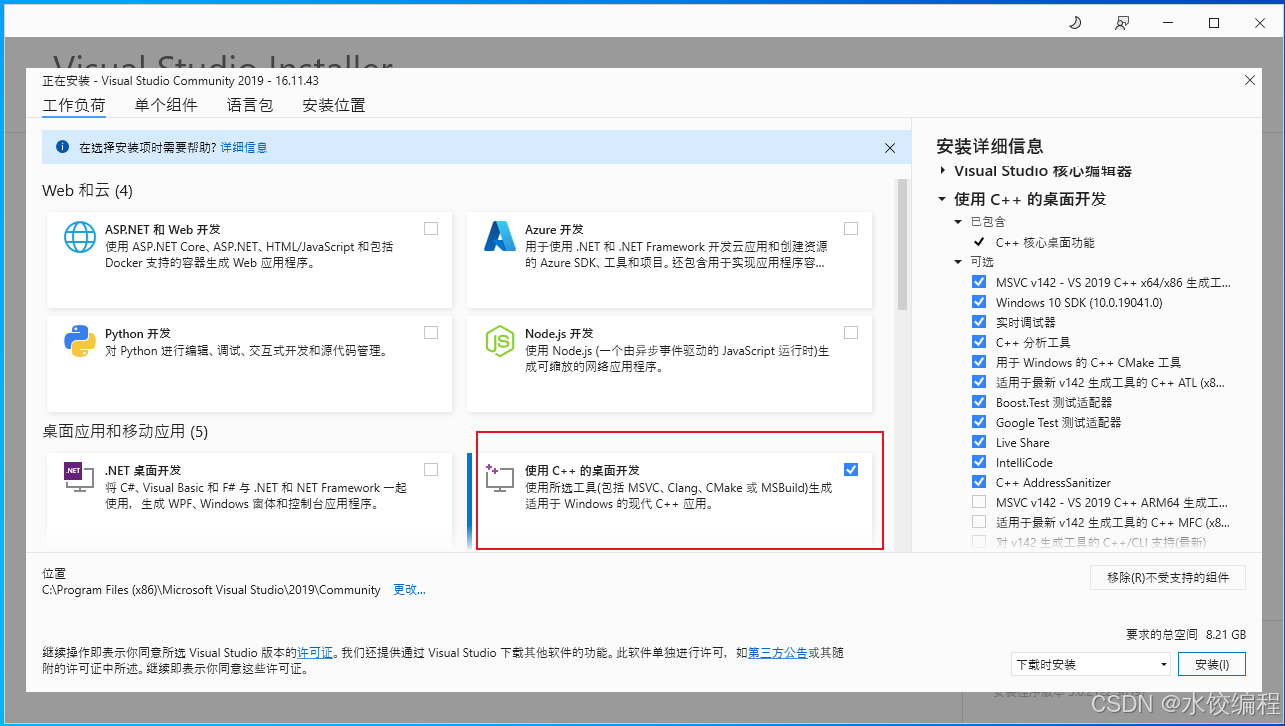
Task: Click the blue info icon in banner
Action: pos(62,147)
